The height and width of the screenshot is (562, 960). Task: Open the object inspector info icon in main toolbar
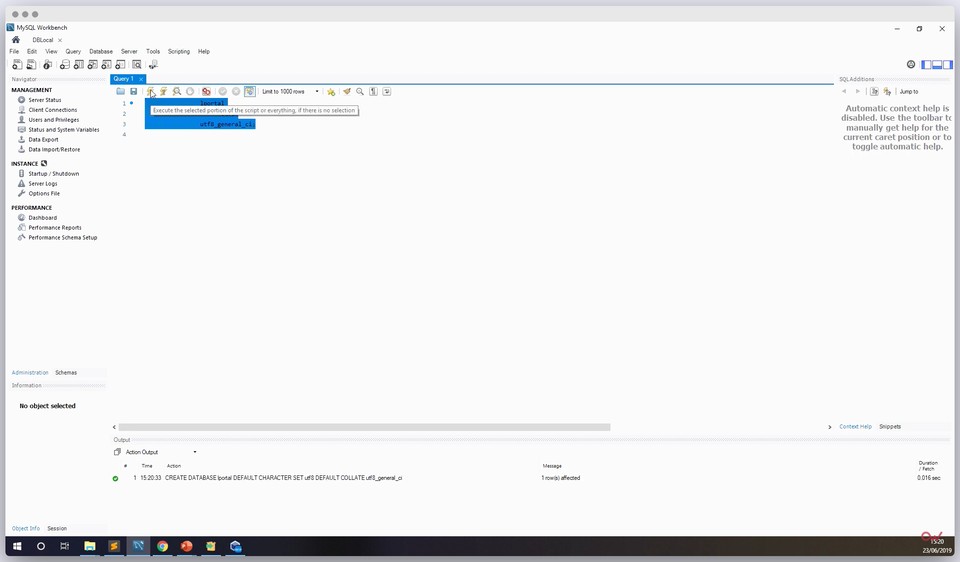pos(47,64)
